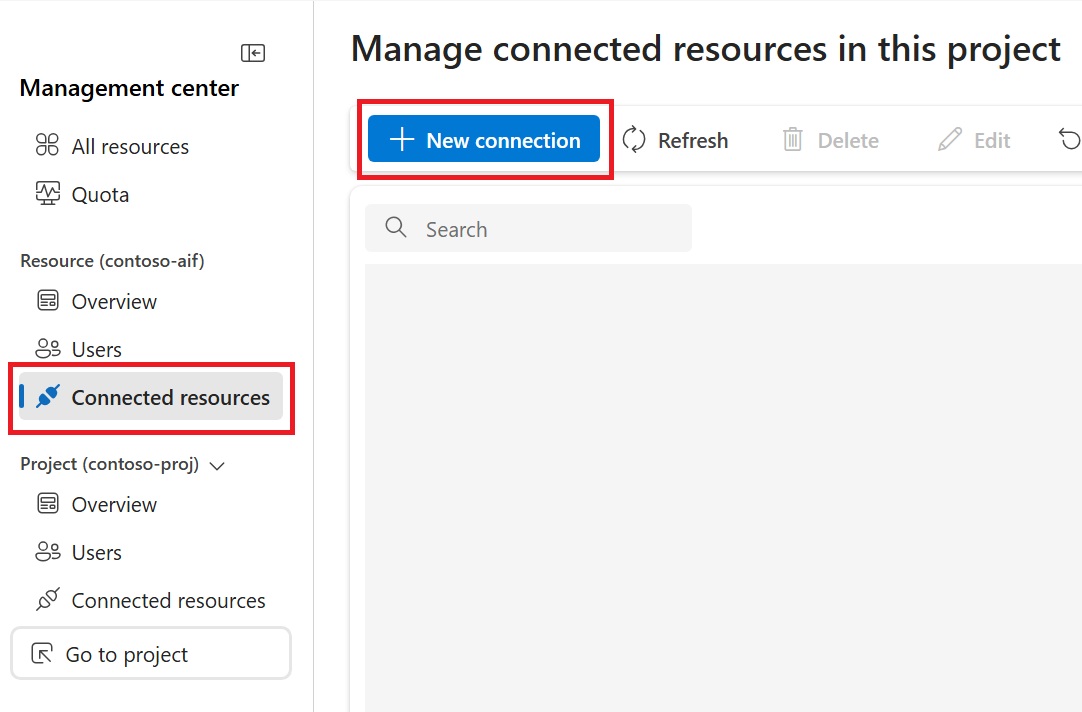
Task: Click the Overview icon under Project
Action: tap(47, 504)
